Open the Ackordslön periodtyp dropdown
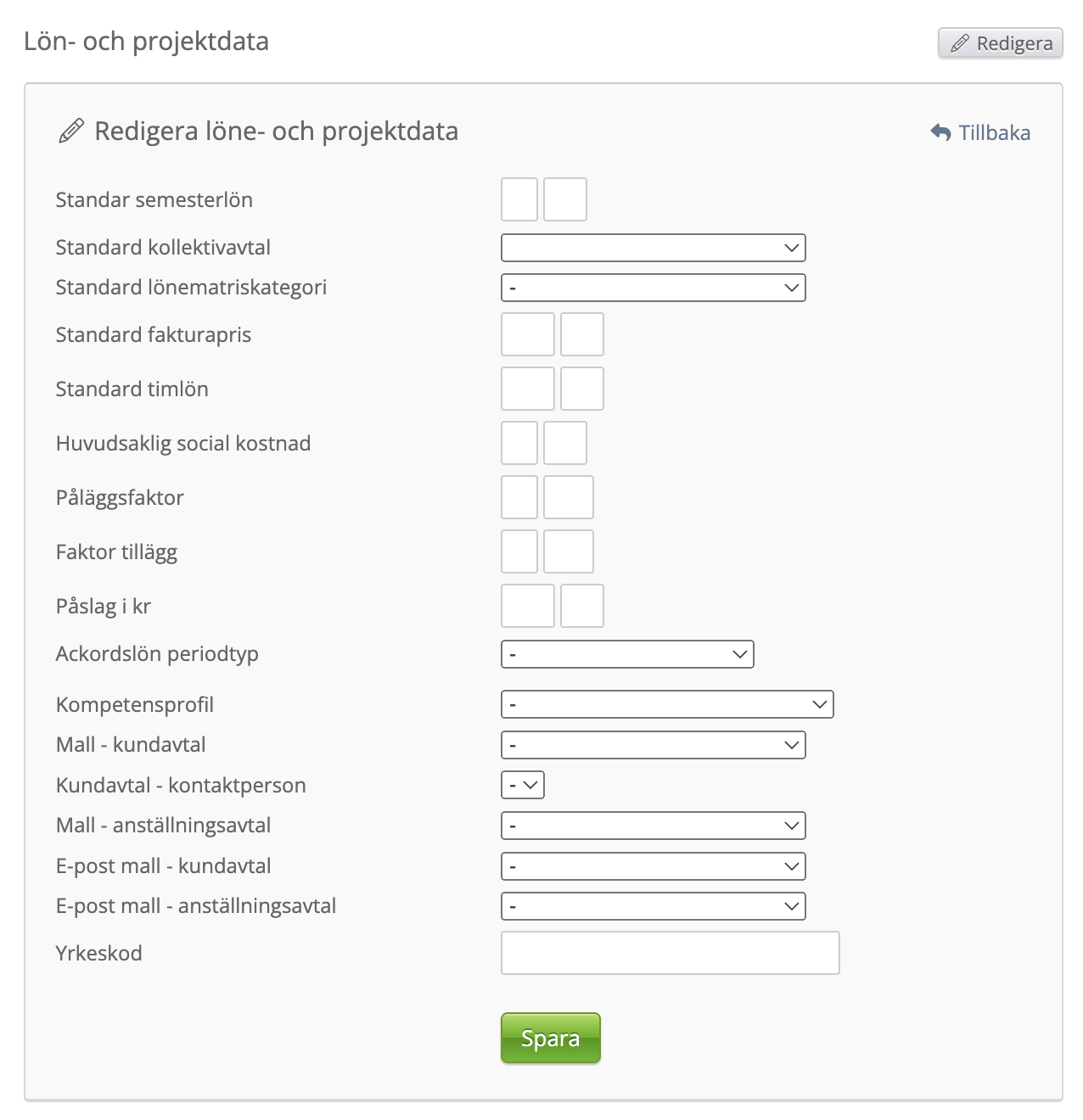 click(627, 654)
